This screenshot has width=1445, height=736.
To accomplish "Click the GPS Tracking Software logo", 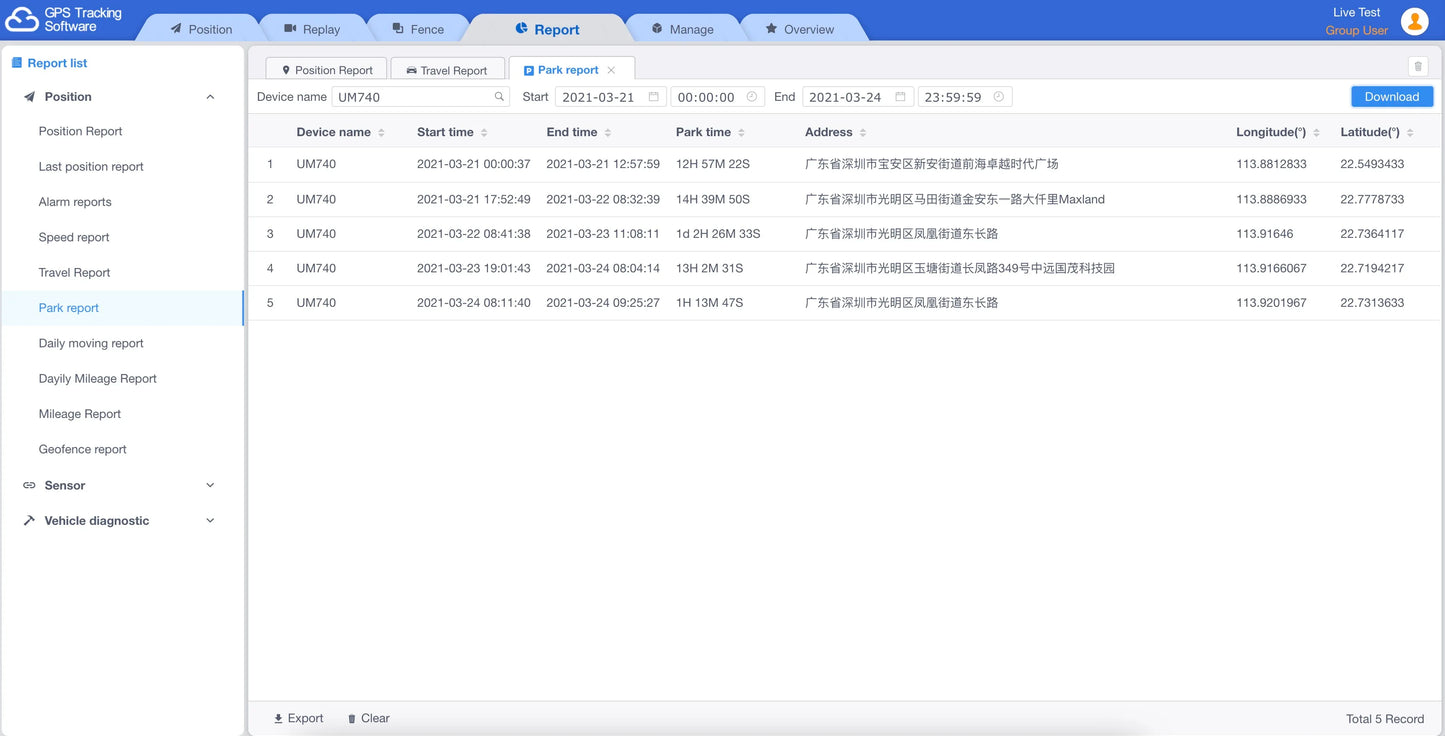I will pyautogui.click(x=22, y=19).
